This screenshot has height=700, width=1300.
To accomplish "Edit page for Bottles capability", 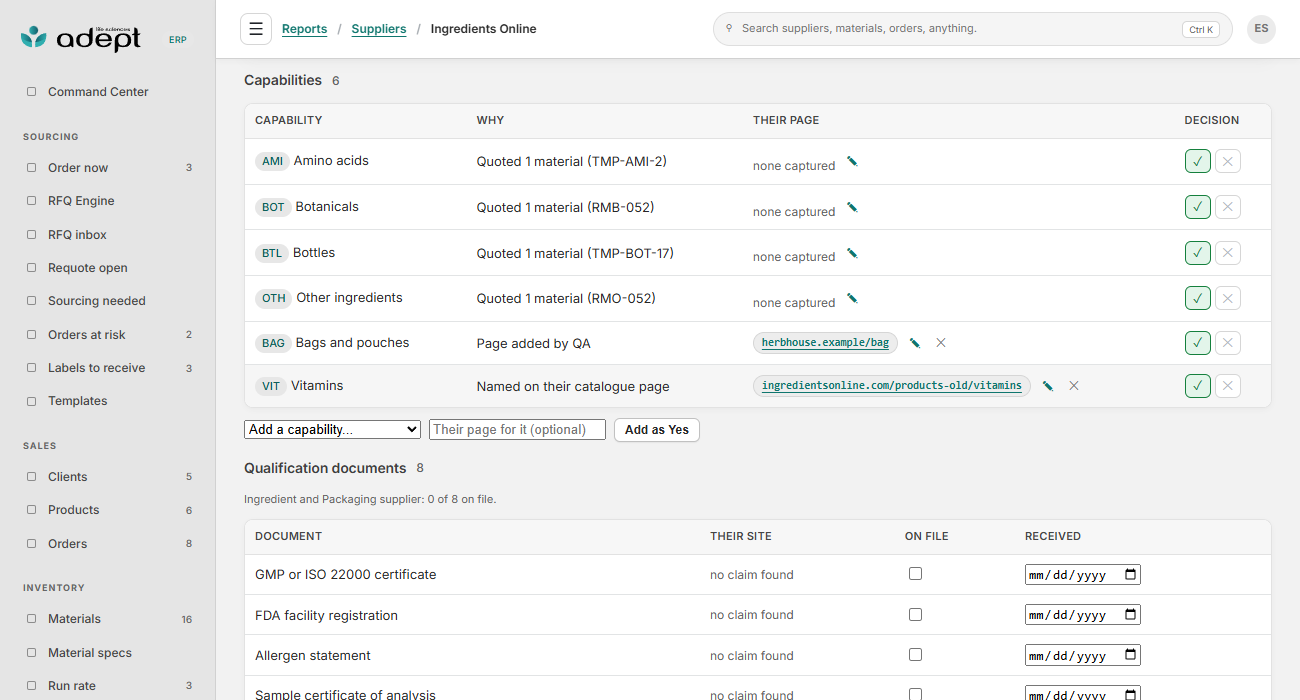I will 852,253.
